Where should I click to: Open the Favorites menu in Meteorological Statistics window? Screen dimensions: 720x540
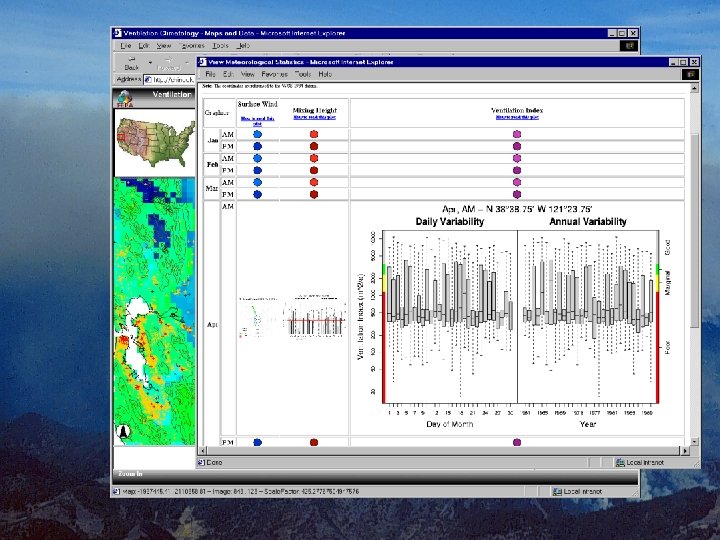click(273, 74)
